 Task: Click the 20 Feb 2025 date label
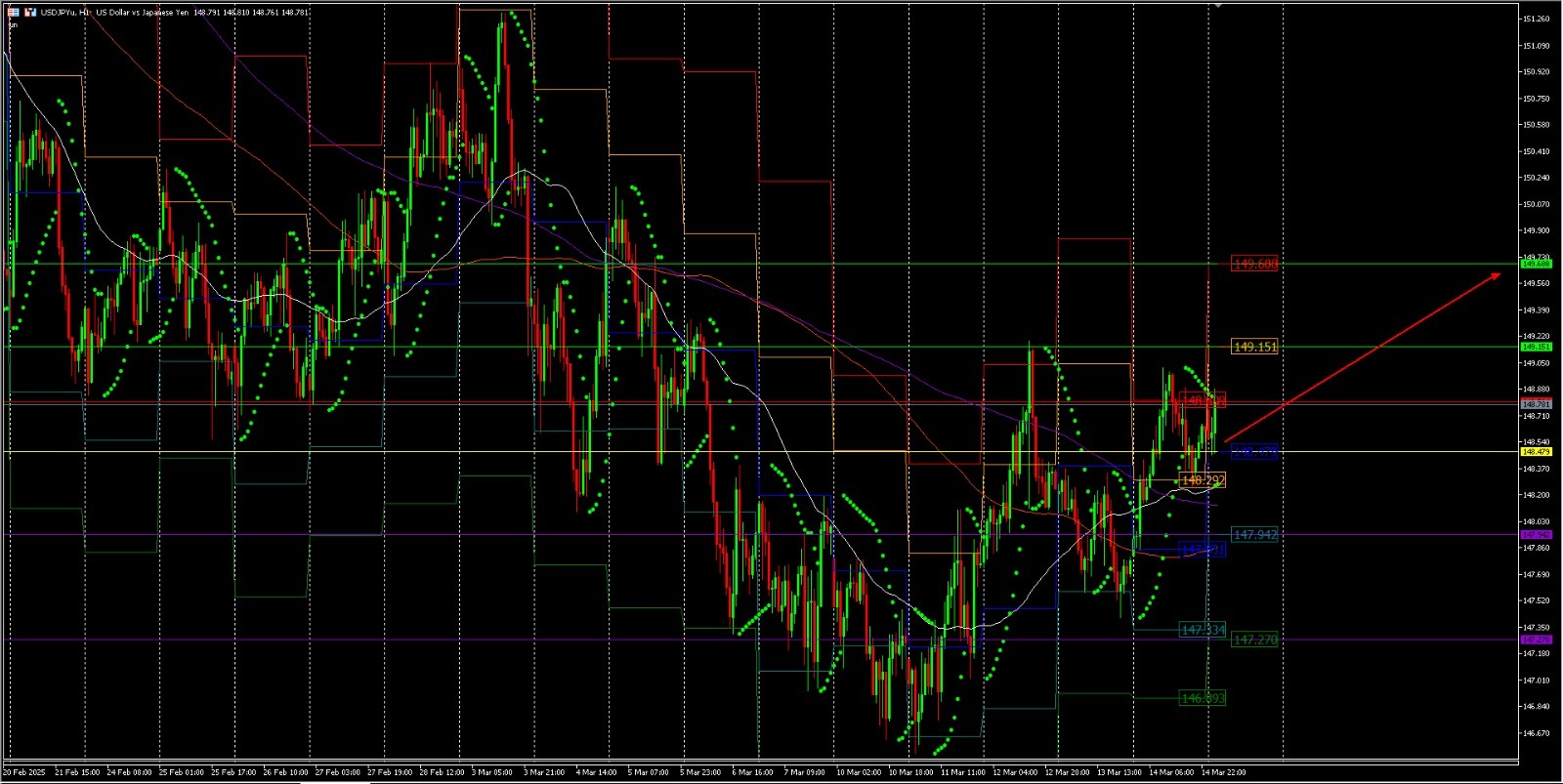[24, 772]
